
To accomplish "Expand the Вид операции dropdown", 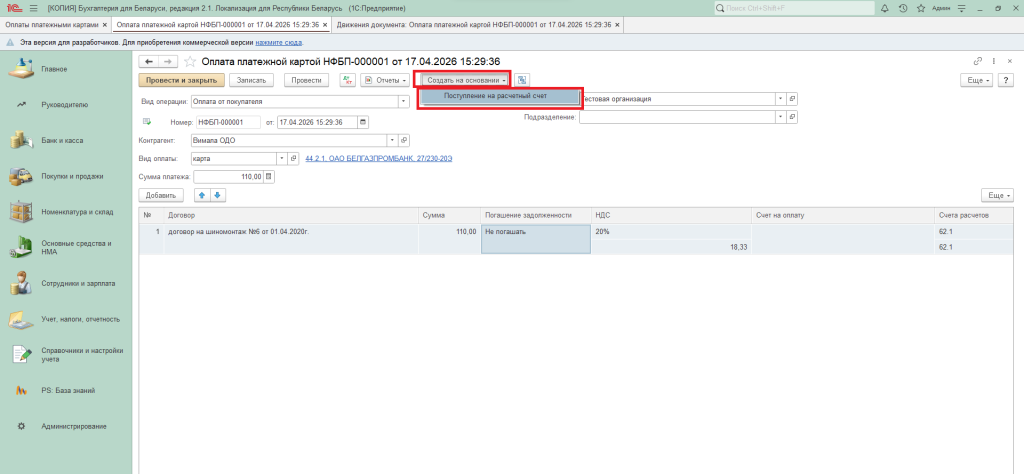I will click(403, 100).
